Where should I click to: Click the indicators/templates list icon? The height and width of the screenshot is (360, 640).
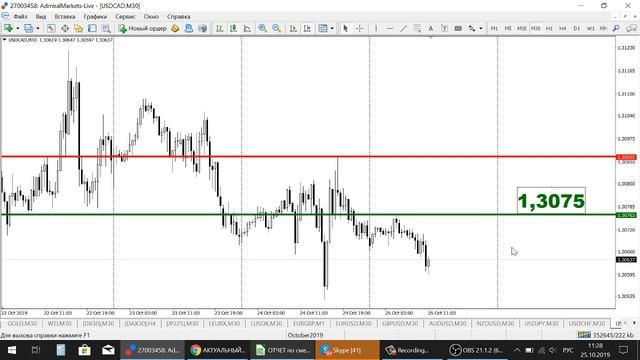[323, 28]
